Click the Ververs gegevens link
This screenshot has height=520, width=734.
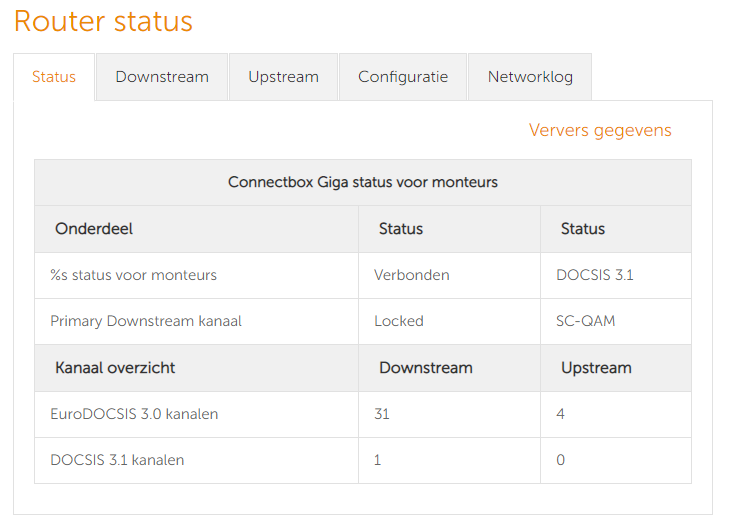click(x=600, y=131)
